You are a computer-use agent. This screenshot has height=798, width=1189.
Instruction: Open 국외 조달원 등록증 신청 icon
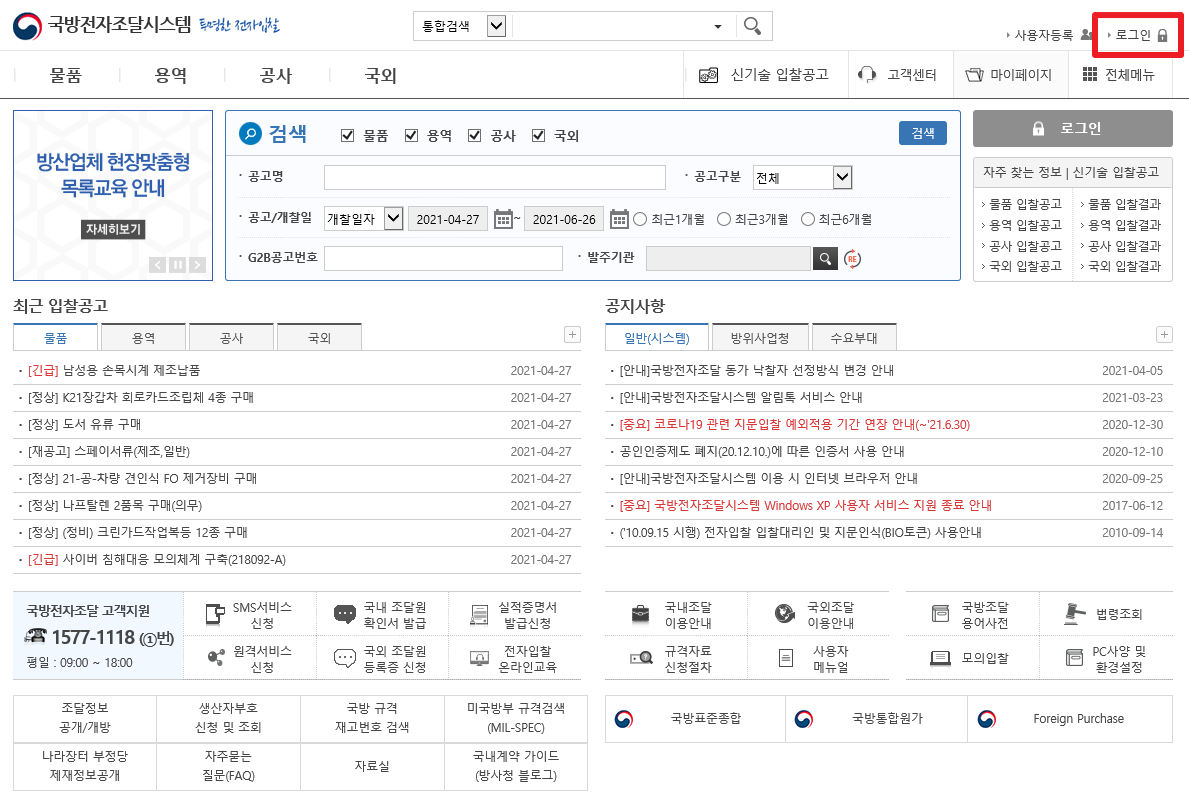coord(345,658)
